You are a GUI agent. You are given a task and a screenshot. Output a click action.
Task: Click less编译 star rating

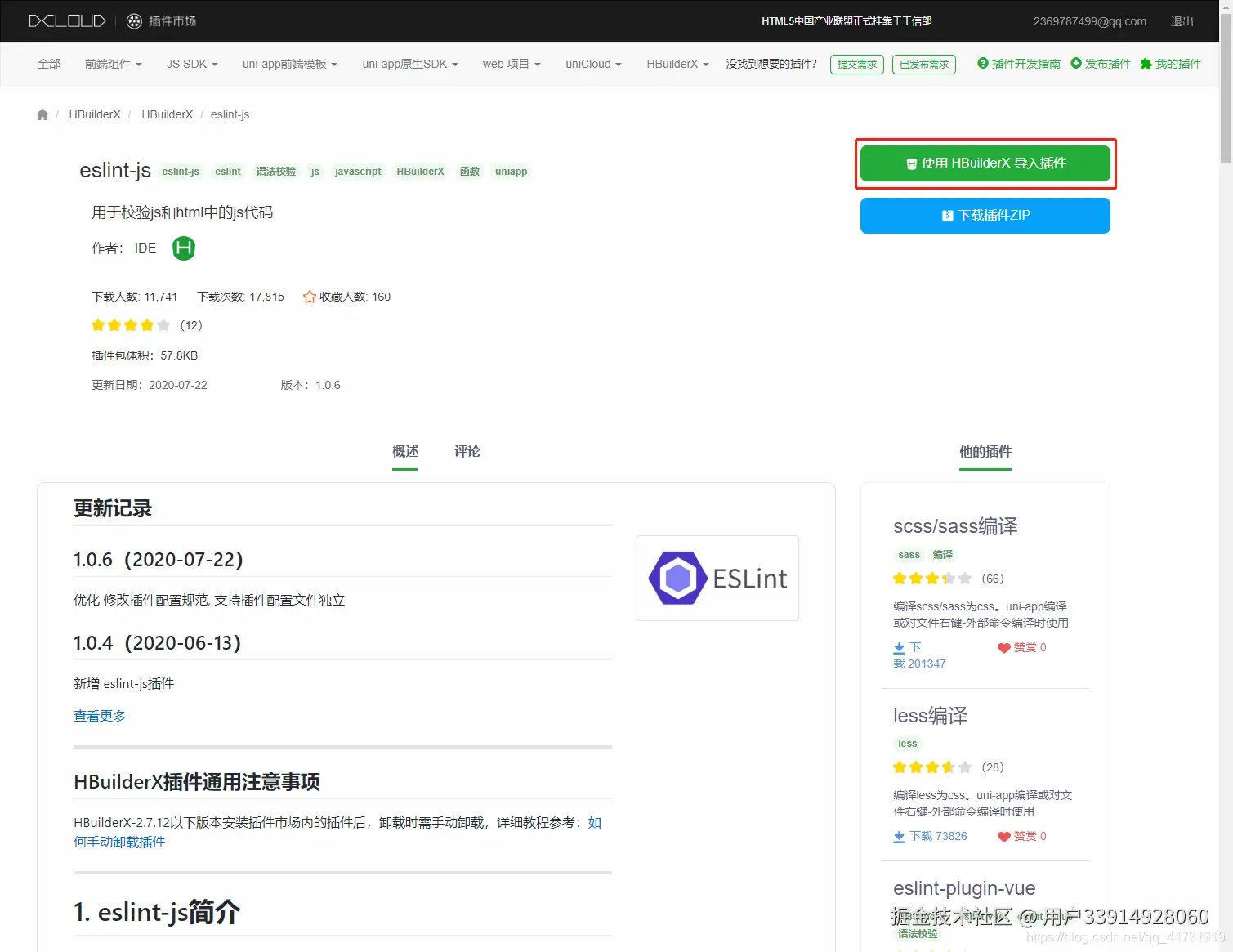(932, 767)
